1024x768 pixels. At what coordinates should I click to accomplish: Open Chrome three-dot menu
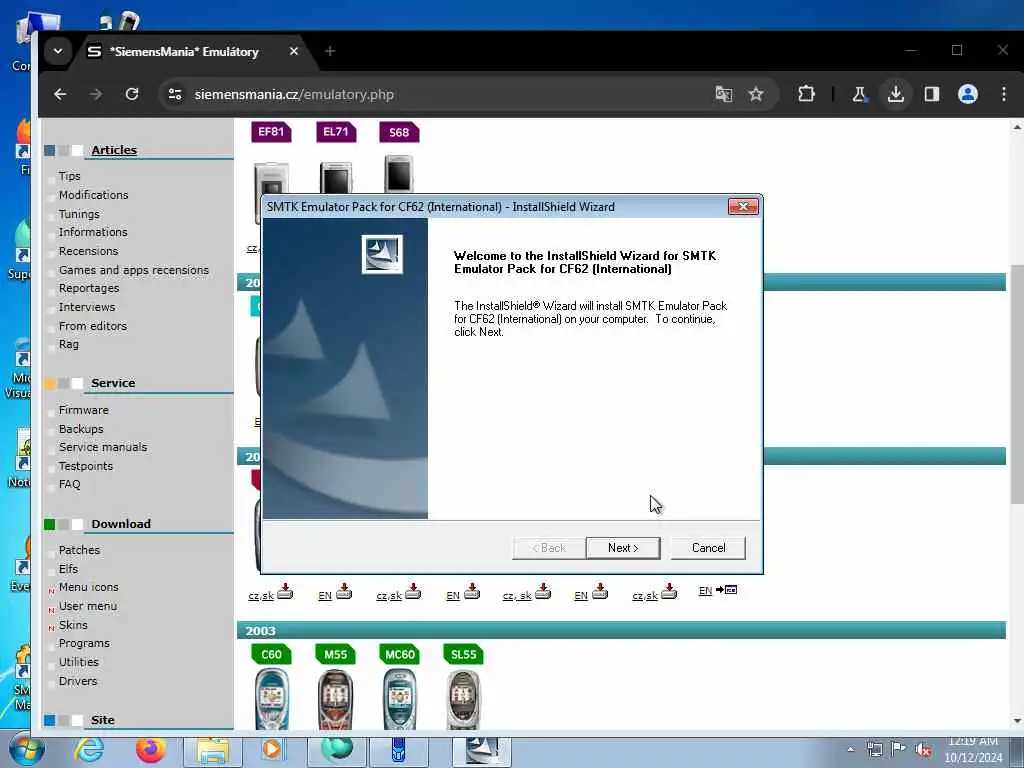pyautogui.click(x=1004, y=95)
